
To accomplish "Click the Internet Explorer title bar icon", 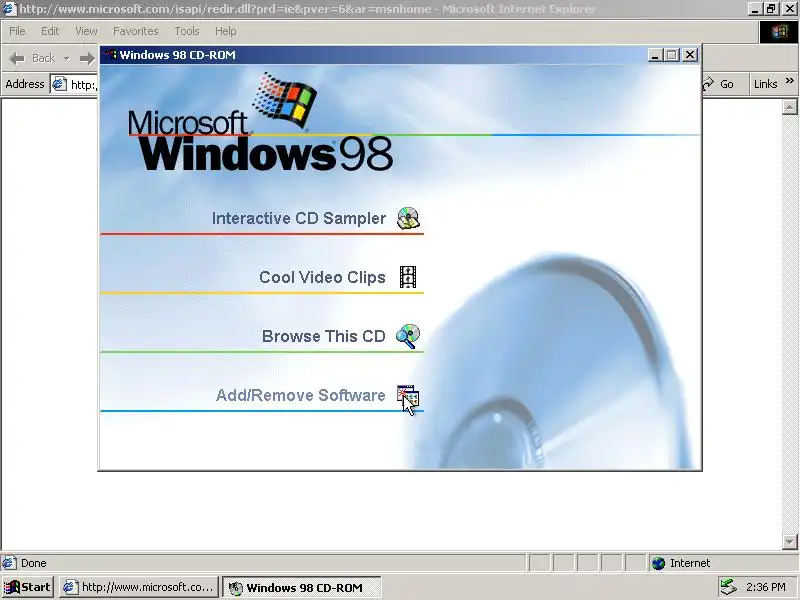I will click(9, 9).
